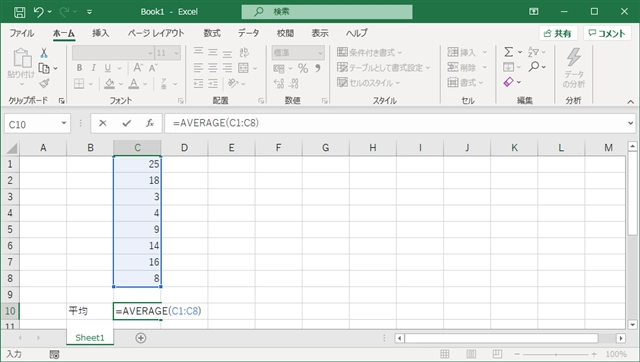Switch to the 数式 tab
640x362 pixels.
212,33
